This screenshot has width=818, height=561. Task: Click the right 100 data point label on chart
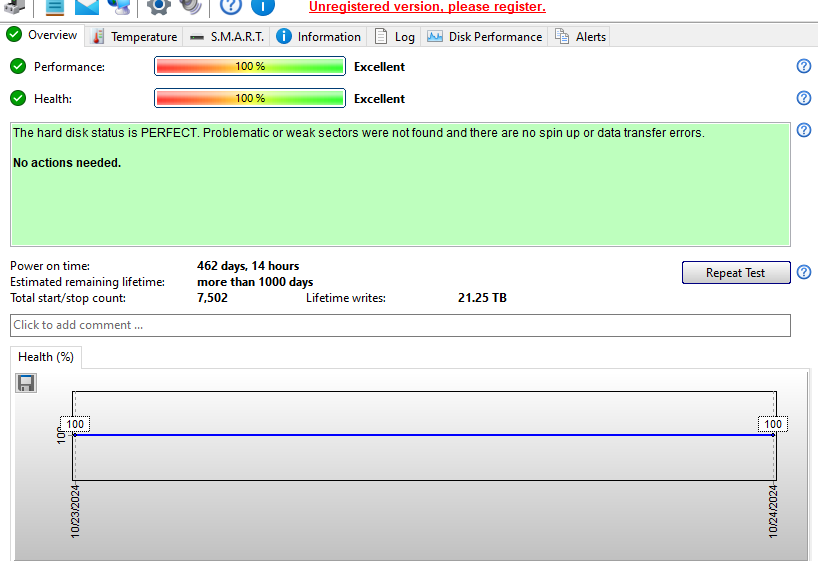pyautogui.click(x=773, y=424)
